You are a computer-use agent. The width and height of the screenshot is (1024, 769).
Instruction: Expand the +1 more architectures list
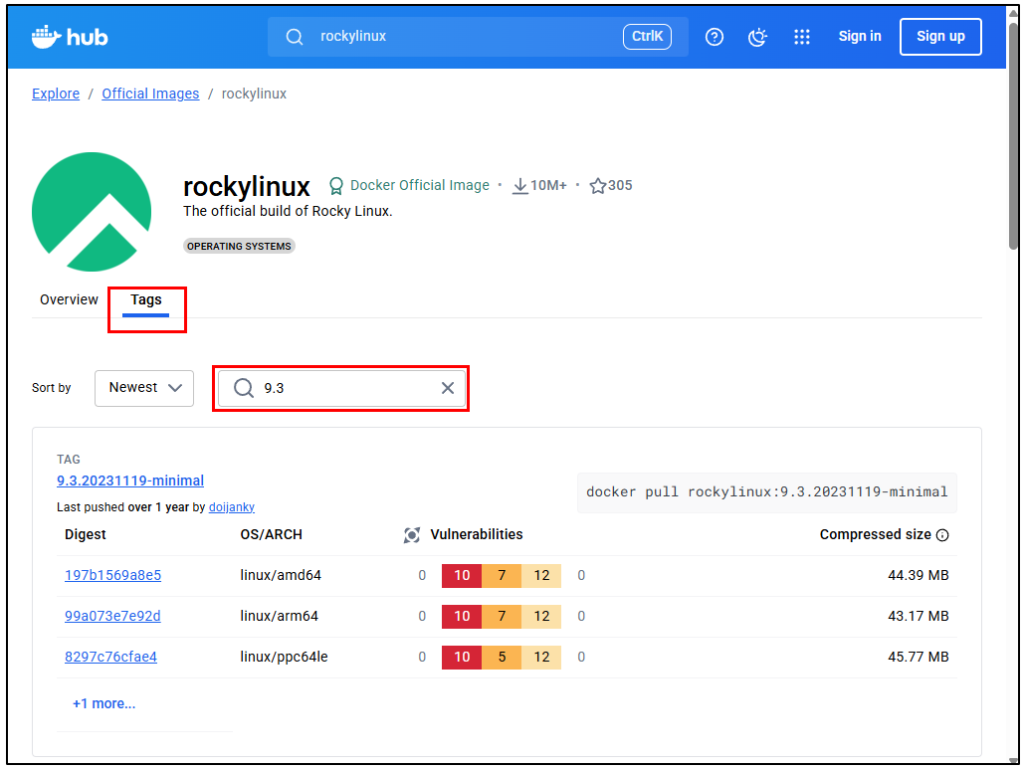pos(104,704)
